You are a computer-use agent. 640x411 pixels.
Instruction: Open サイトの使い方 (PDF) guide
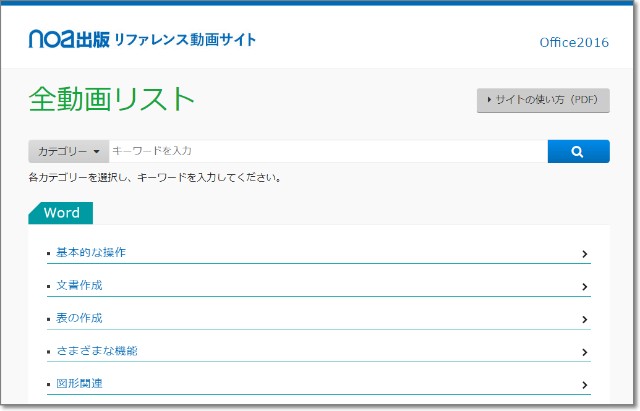pyautogui.click(x=543, y=100)
